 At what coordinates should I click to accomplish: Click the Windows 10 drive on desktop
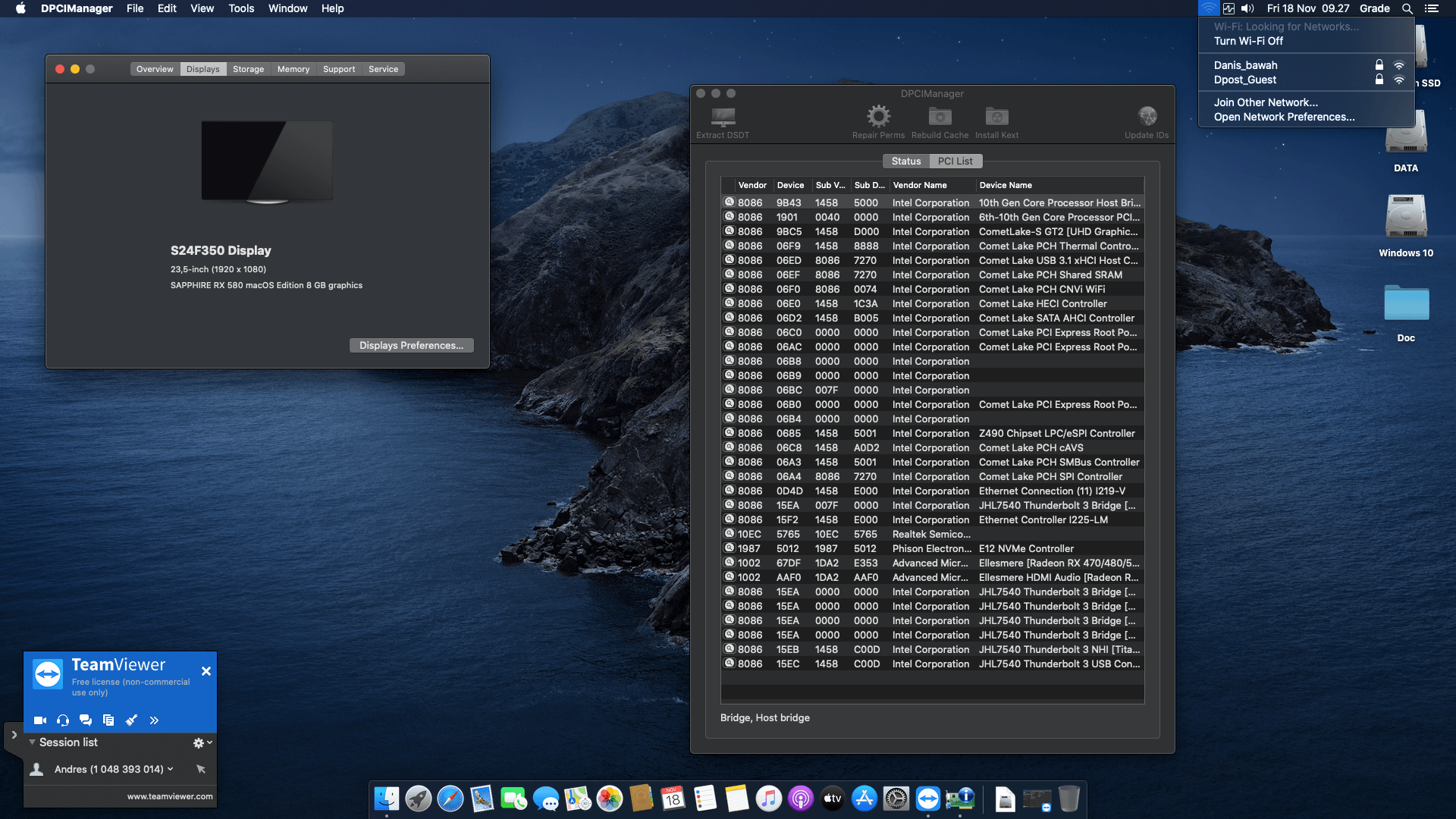pos(1406,226)
